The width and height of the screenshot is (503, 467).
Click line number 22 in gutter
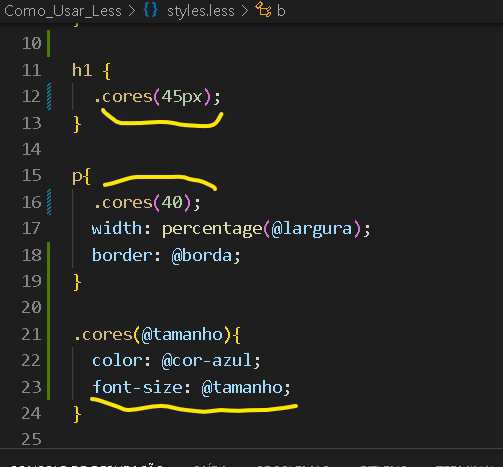[32, 361]
